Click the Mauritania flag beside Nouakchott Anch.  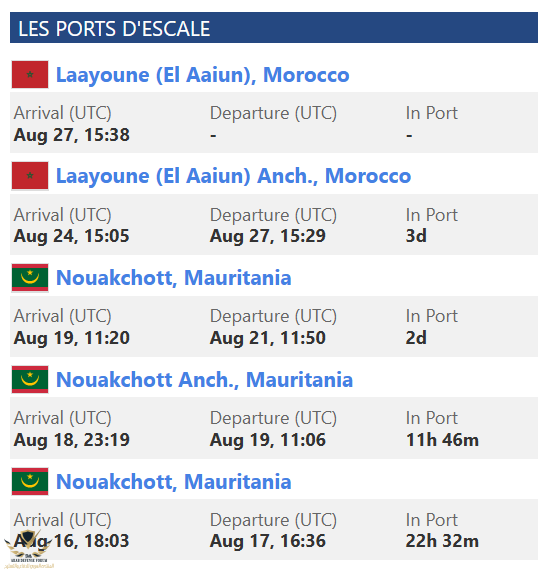pyautogui.click(x=30, y=380)
